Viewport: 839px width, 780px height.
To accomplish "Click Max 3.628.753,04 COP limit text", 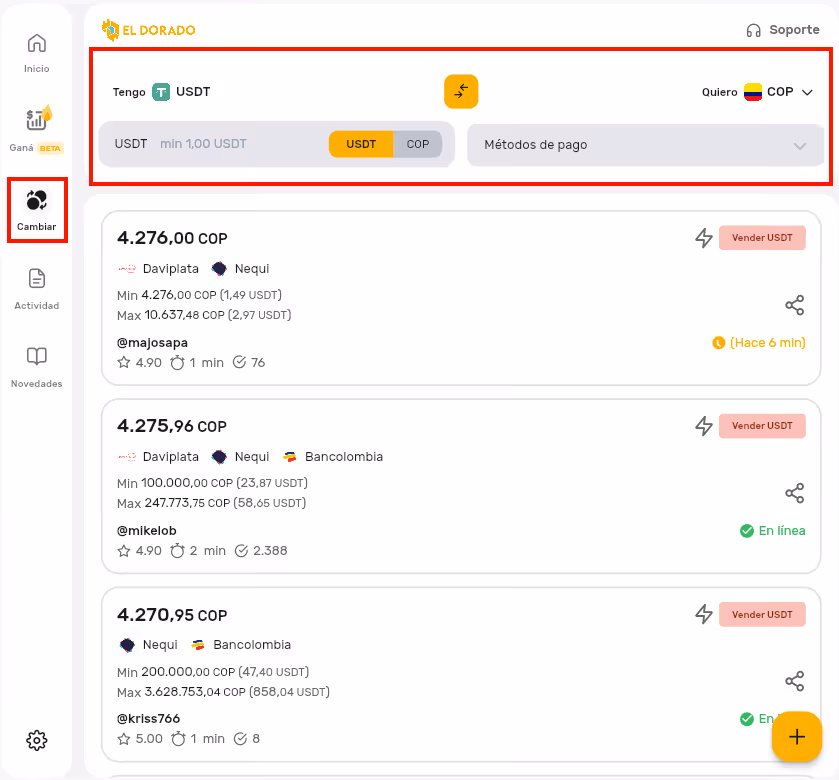I will tap(223, 692).
